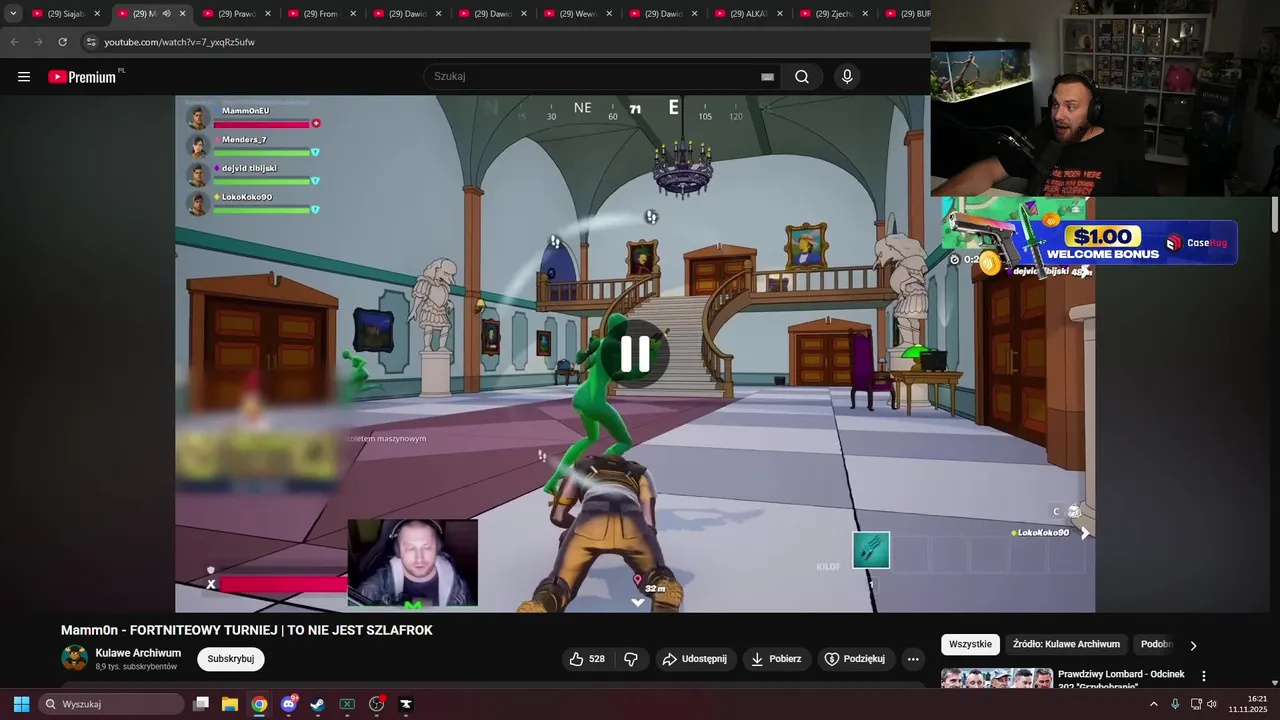Open Steam from the taskbar

click(x=317, y=704)
